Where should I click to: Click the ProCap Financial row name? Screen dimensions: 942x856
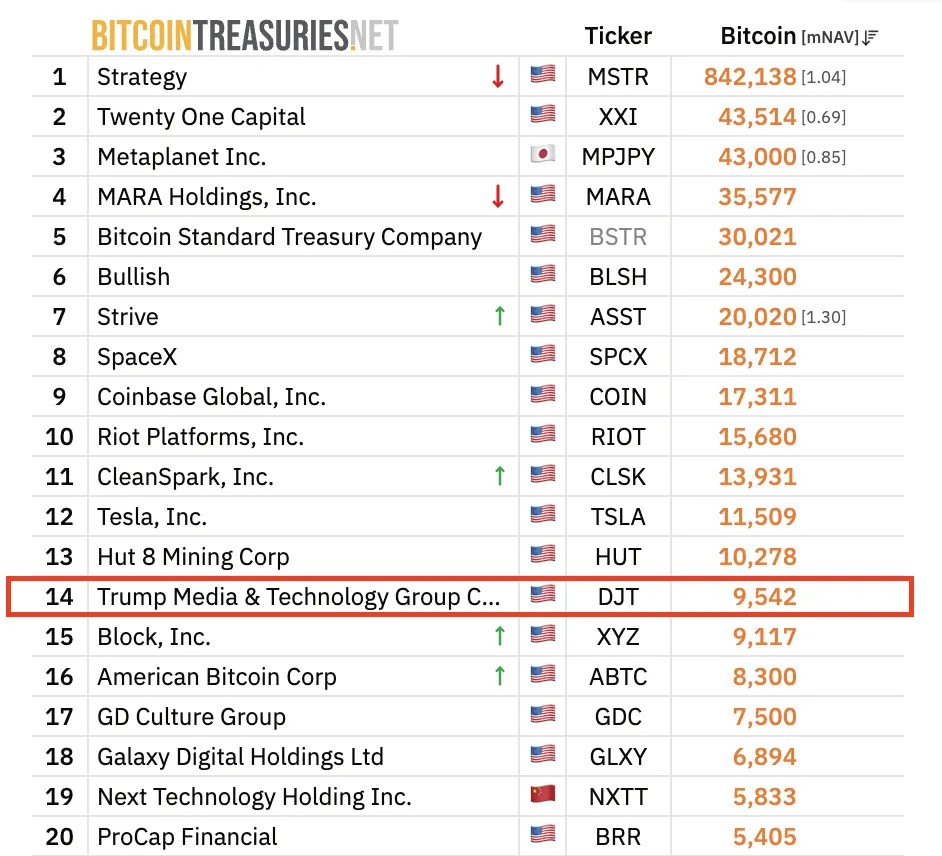(x=187, y=837)
